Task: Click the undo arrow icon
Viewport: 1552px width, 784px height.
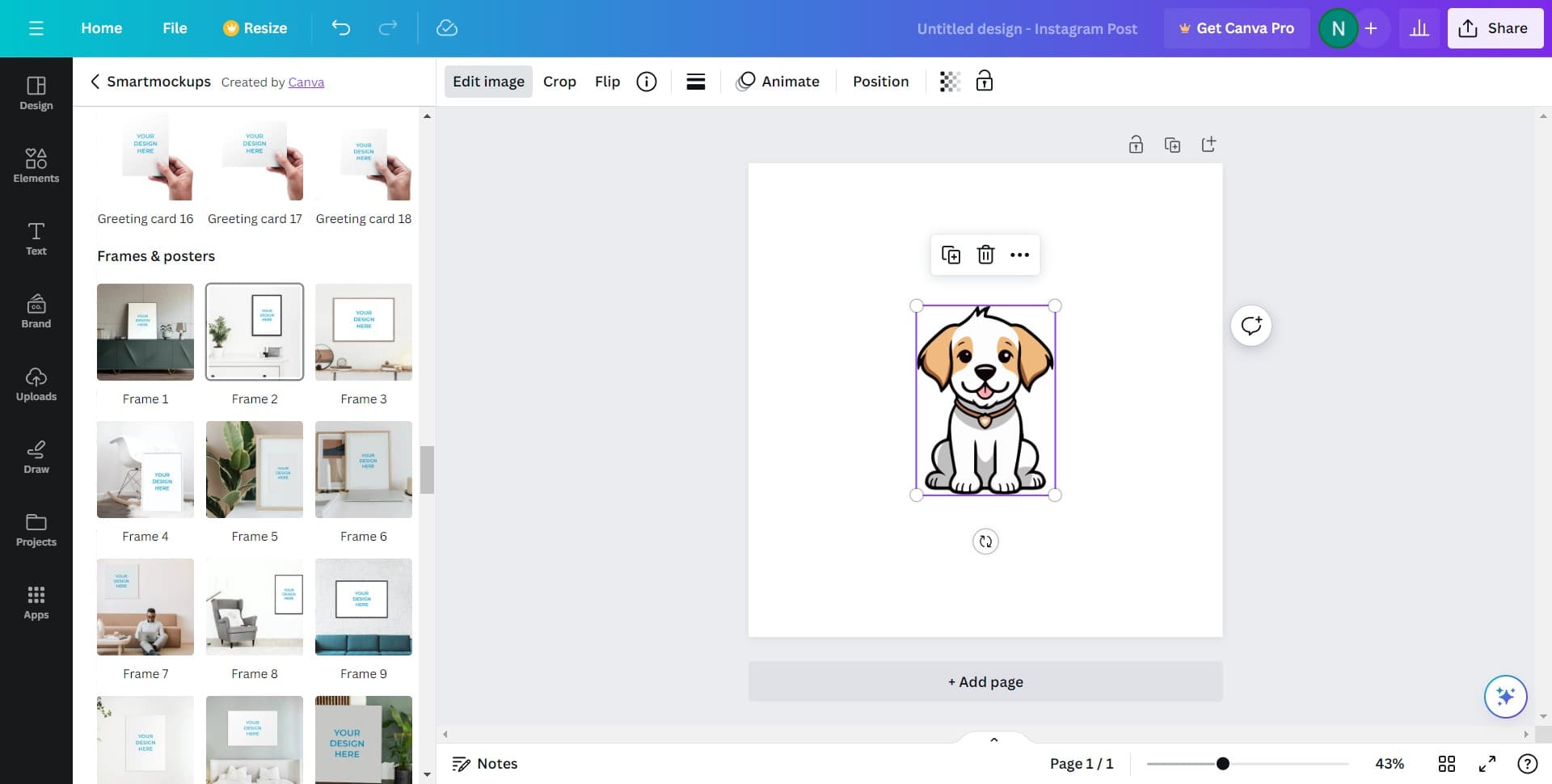Action: 340,28
